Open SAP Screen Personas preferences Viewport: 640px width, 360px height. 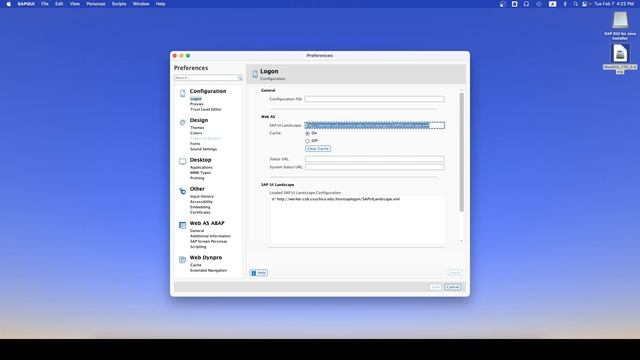(x=209, y=241)
